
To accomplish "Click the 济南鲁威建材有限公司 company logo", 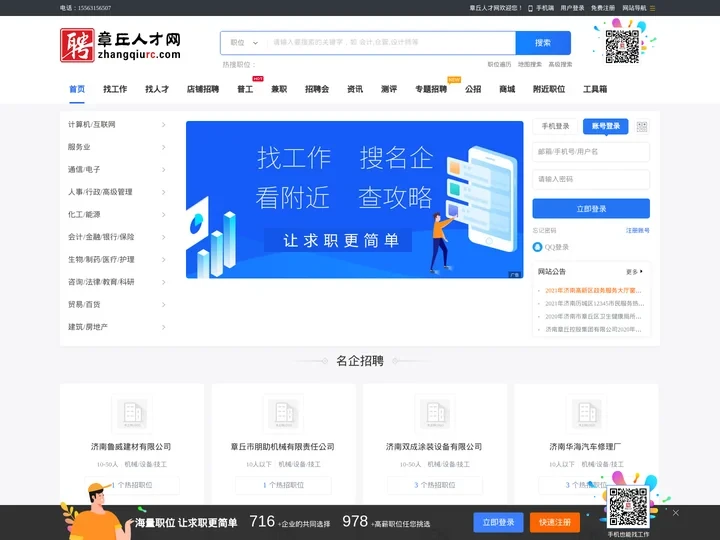I will (132, 413).
